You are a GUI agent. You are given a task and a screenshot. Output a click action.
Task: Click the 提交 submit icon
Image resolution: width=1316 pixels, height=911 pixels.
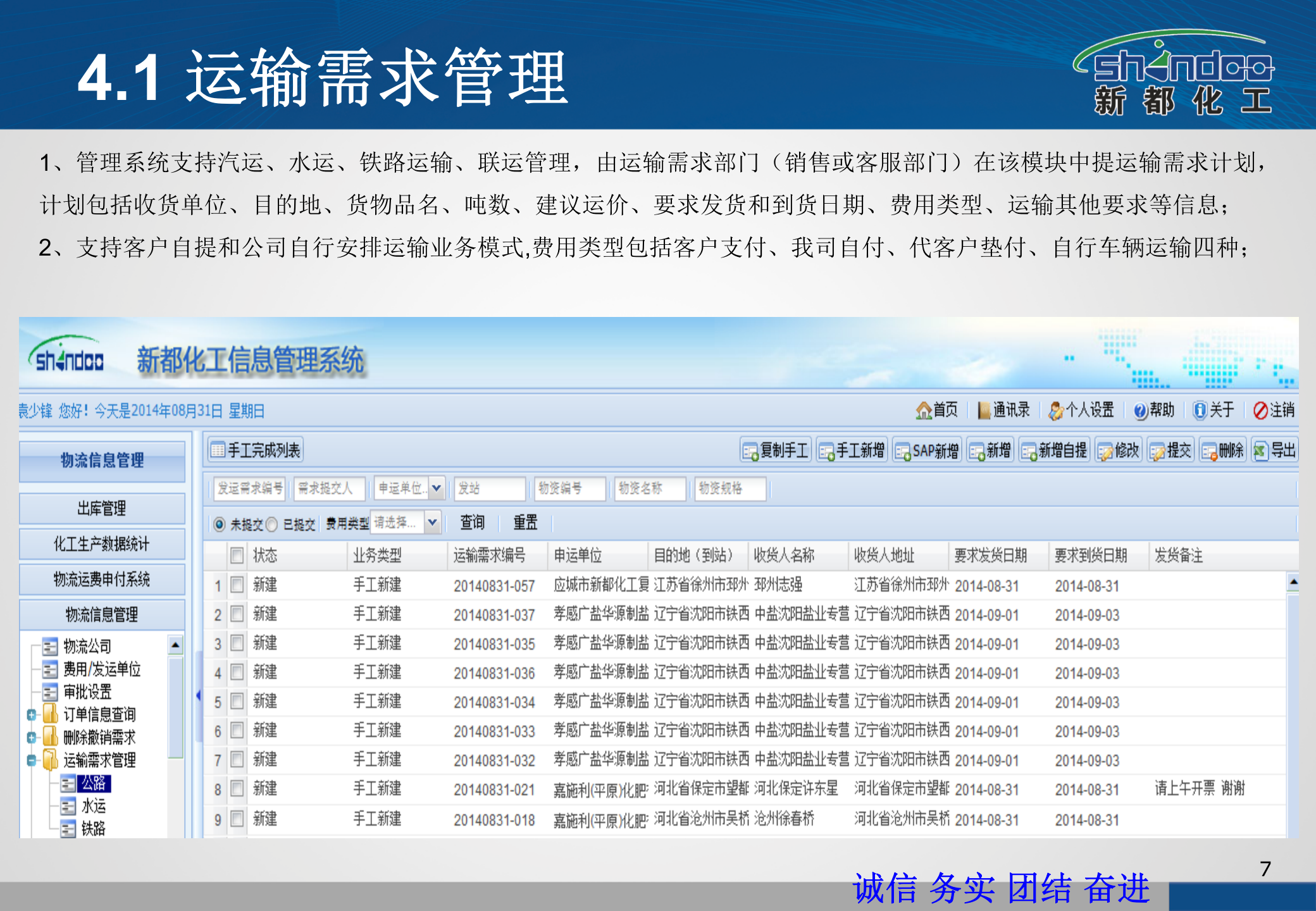pyautogui.click(x=1171, y=450)
